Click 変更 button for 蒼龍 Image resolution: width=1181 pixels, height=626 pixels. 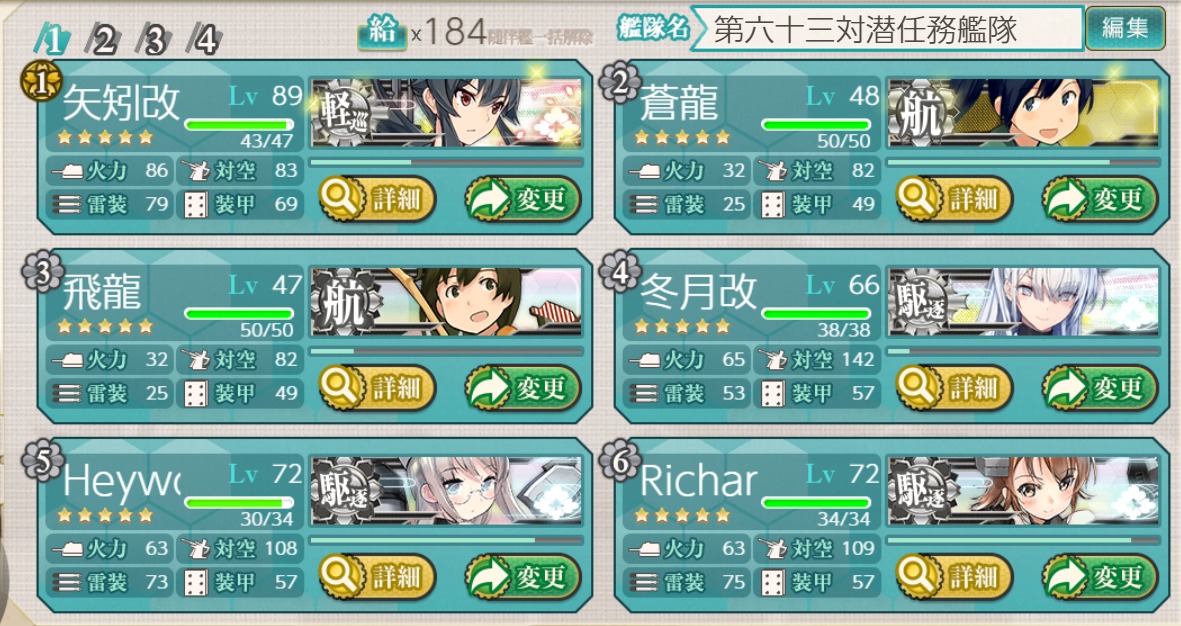tap(1100, 199)
